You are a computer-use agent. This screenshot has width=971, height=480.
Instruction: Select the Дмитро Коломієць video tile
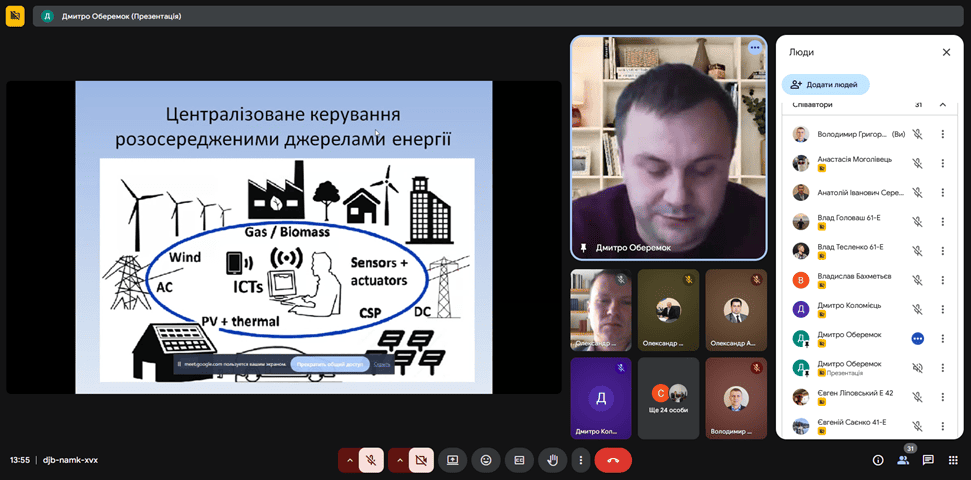pyautogui.click(x=600, y=397)
